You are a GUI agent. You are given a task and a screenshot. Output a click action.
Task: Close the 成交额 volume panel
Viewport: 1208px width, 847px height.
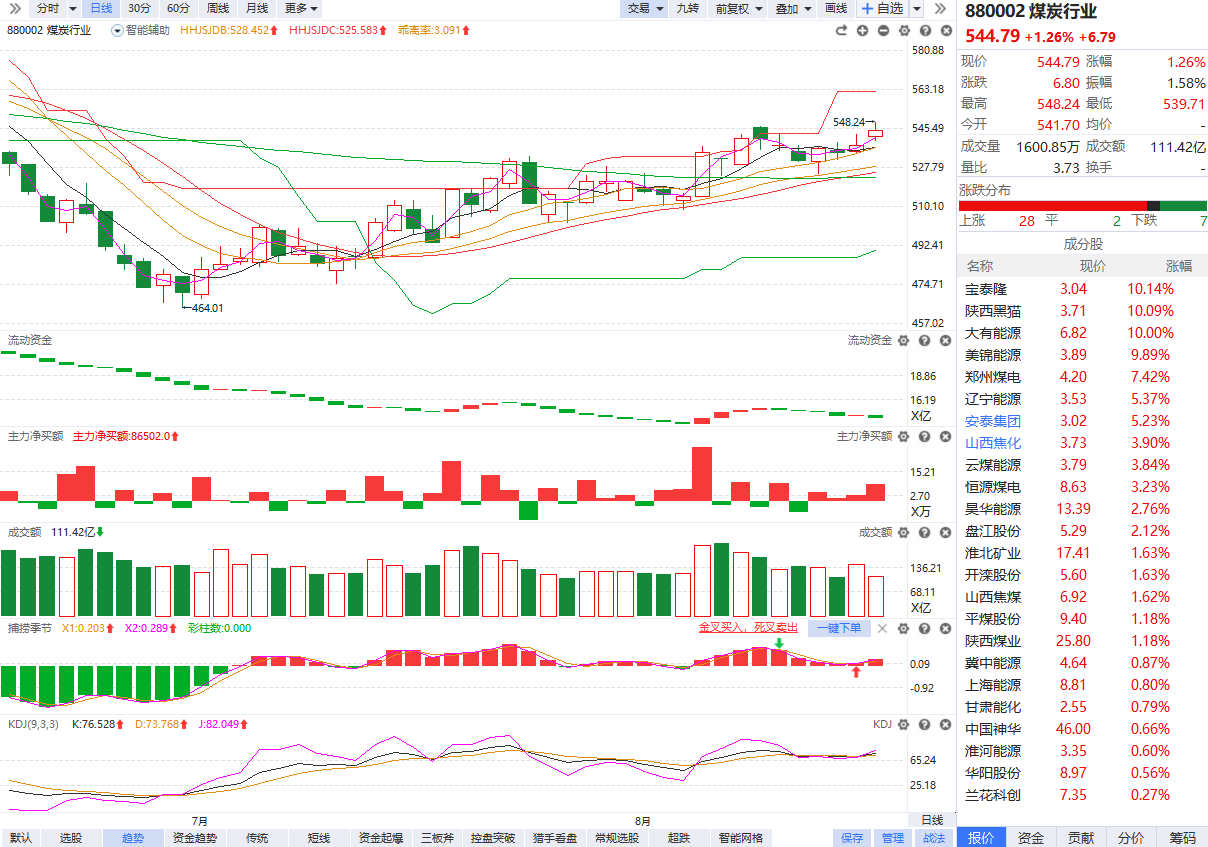[943, 533]
